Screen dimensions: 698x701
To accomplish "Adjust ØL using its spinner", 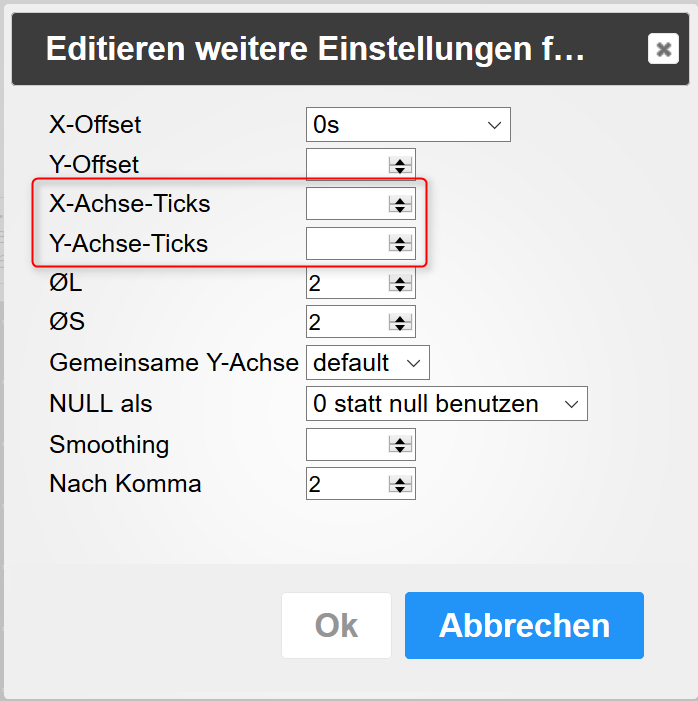I will coord(400,284).
